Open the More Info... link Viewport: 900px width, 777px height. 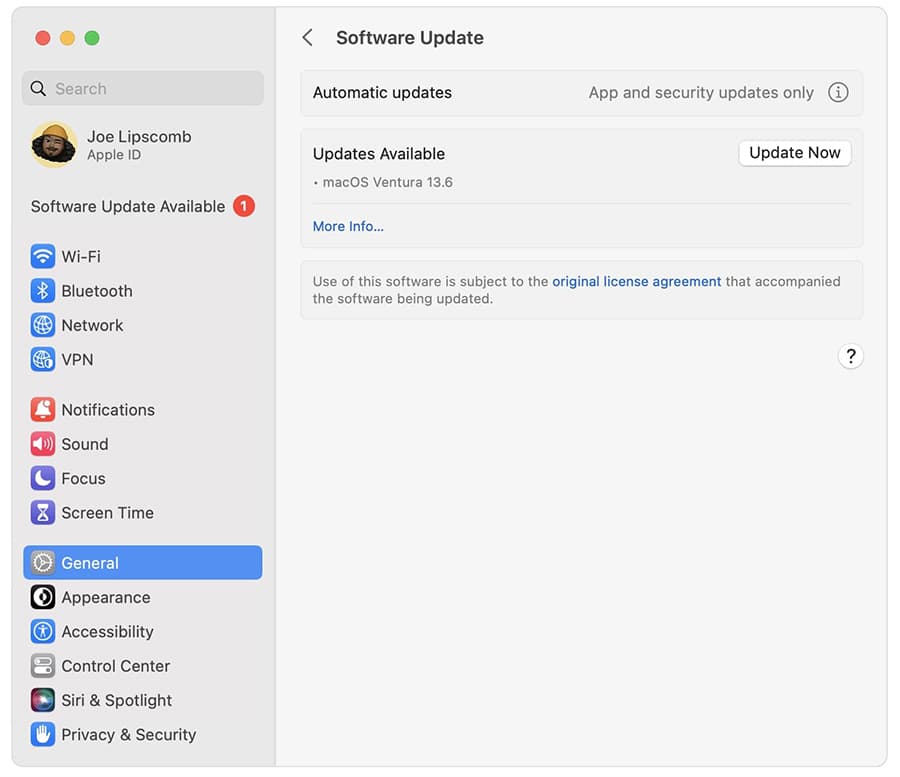348,227
